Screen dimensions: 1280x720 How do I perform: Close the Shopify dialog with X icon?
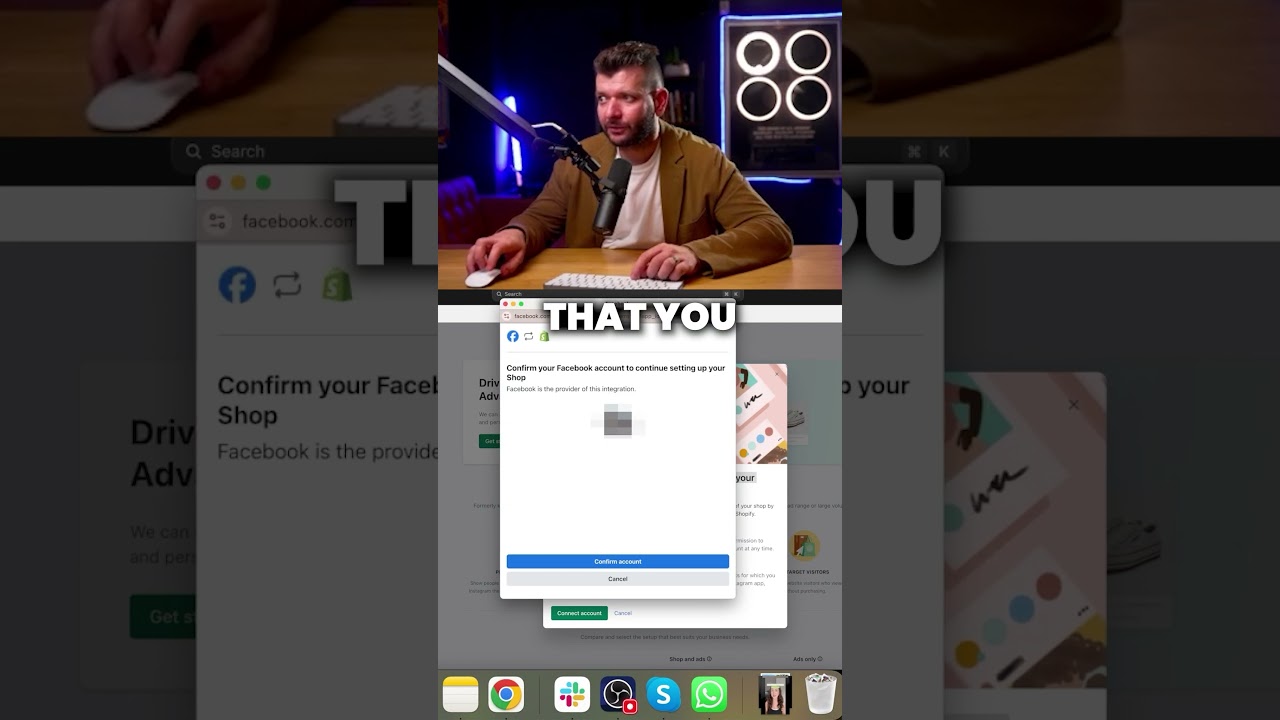click(x=777, y=373)
